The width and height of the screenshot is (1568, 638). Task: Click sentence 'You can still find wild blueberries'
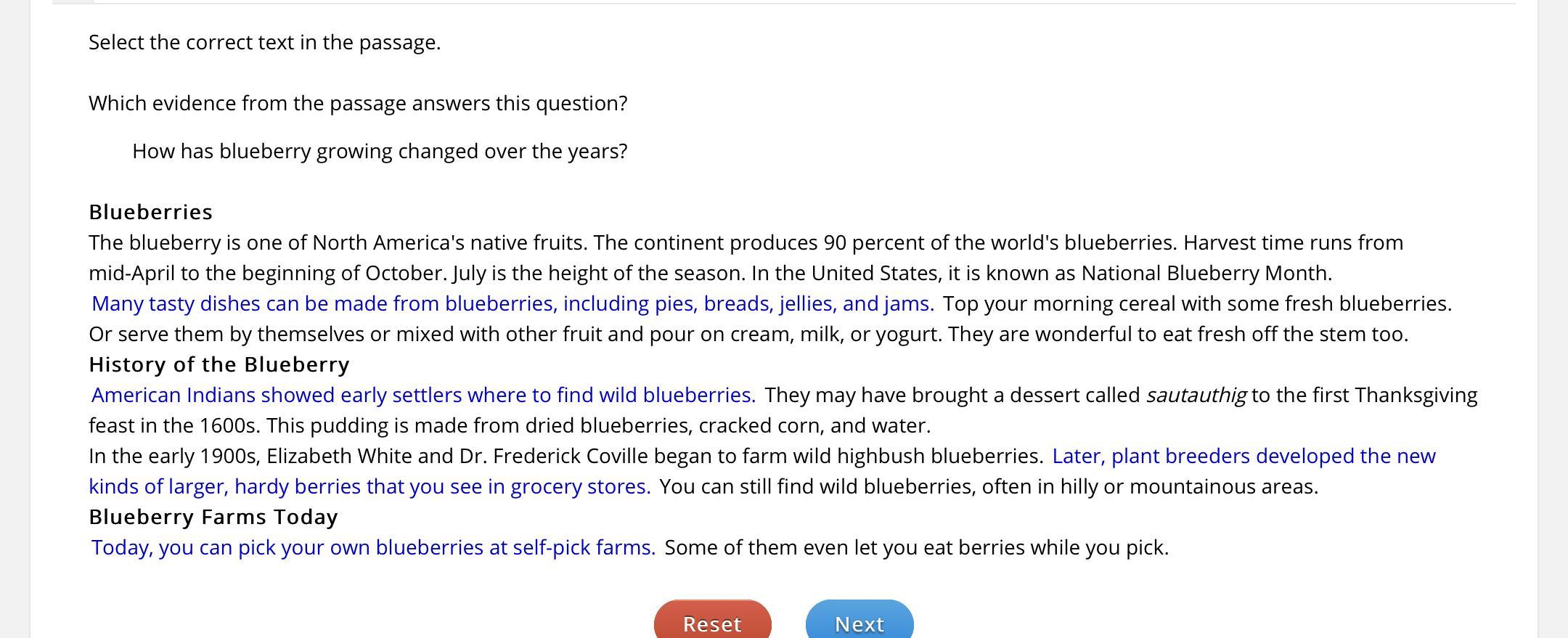click(989, 486)
